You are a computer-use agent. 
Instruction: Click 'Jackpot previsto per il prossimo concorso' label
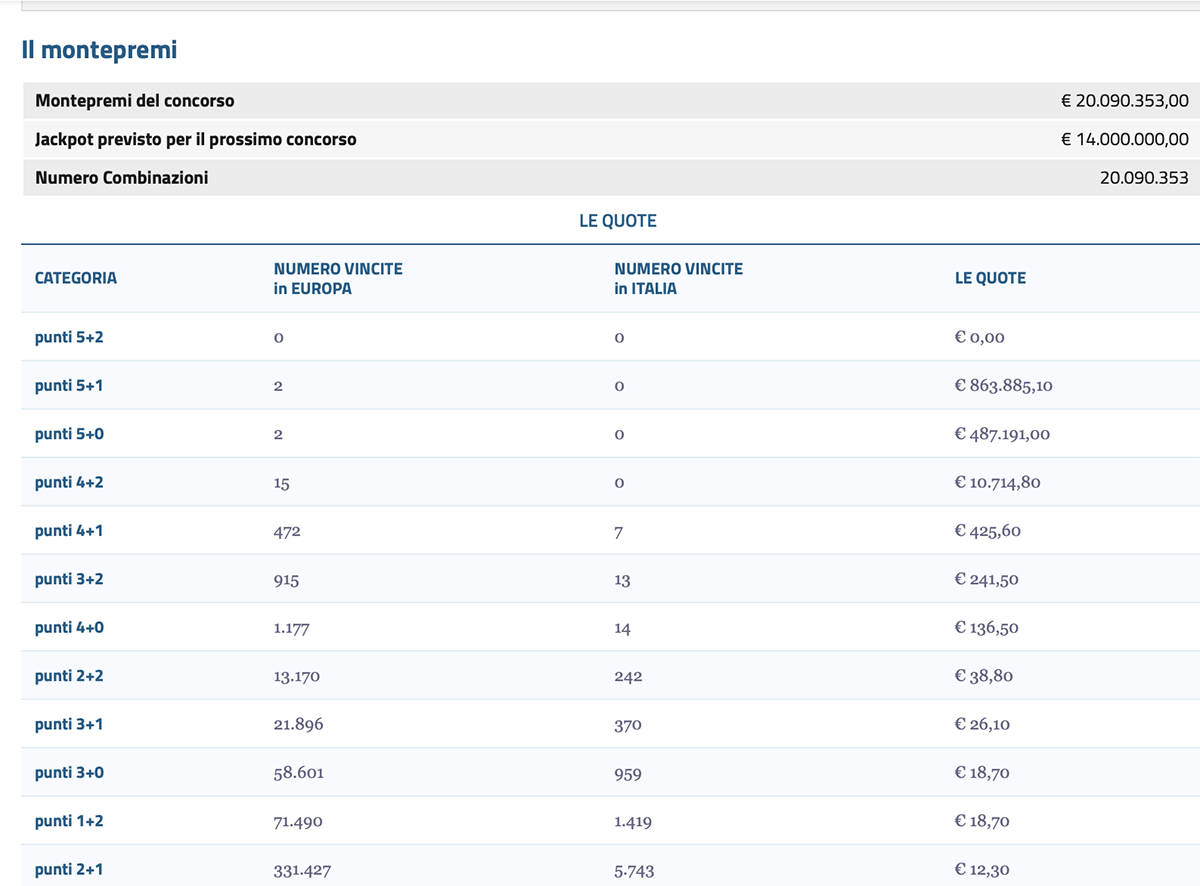tap(195, 140)
